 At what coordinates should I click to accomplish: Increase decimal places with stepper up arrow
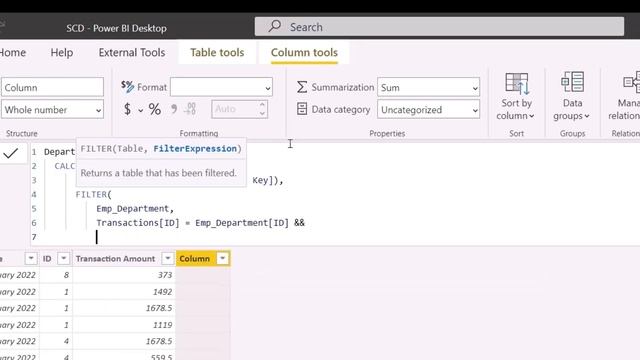point(262,104)
